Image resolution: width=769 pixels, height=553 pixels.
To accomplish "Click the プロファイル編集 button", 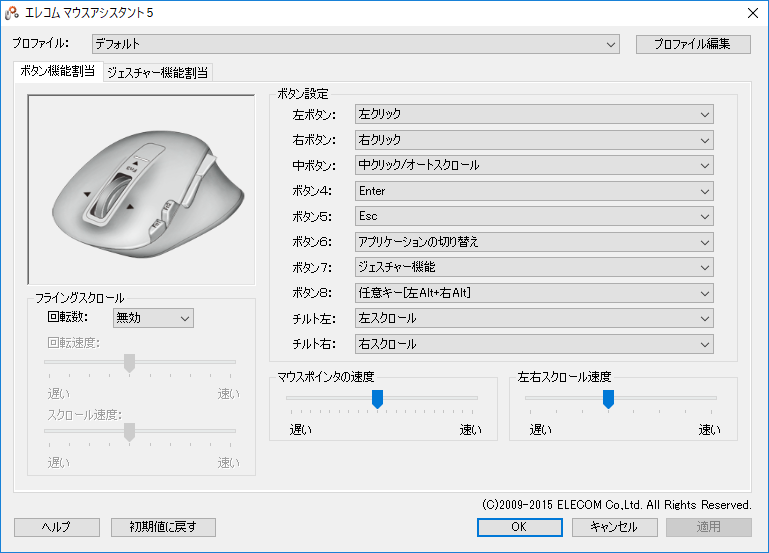I will [x=692, y=44].
